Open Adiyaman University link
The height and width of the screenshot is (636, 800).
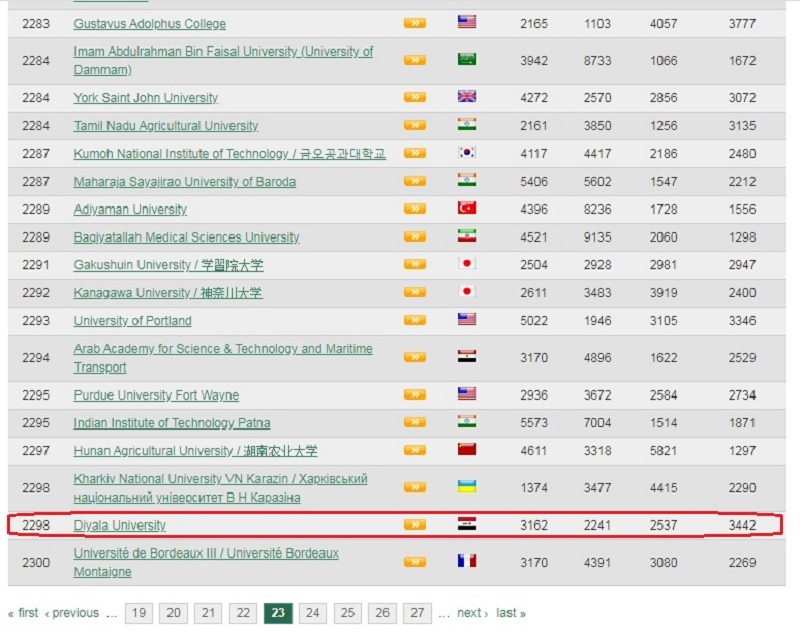click(130, 210)
